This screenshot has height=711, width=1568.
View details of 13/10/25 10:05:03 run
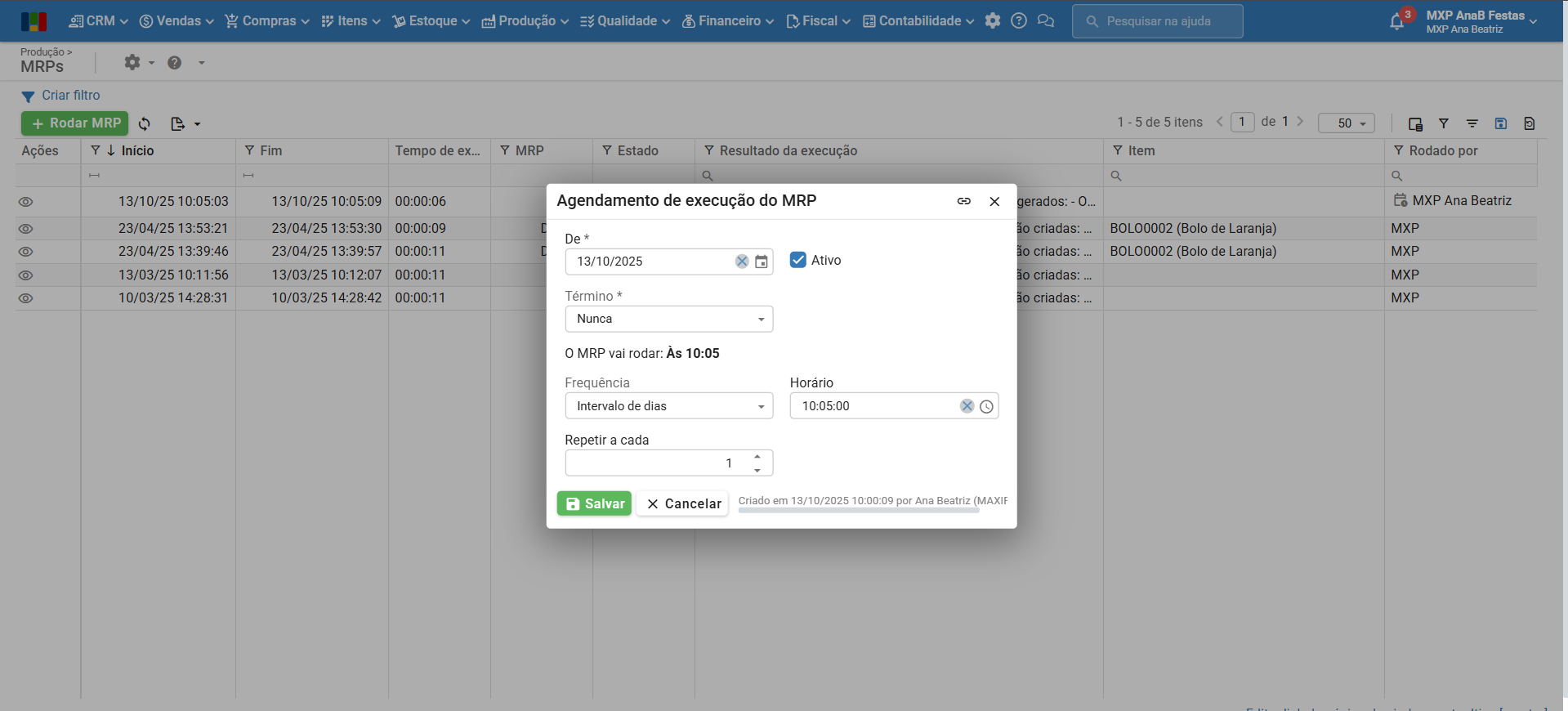pyautogui.click(x=26, y=202)
